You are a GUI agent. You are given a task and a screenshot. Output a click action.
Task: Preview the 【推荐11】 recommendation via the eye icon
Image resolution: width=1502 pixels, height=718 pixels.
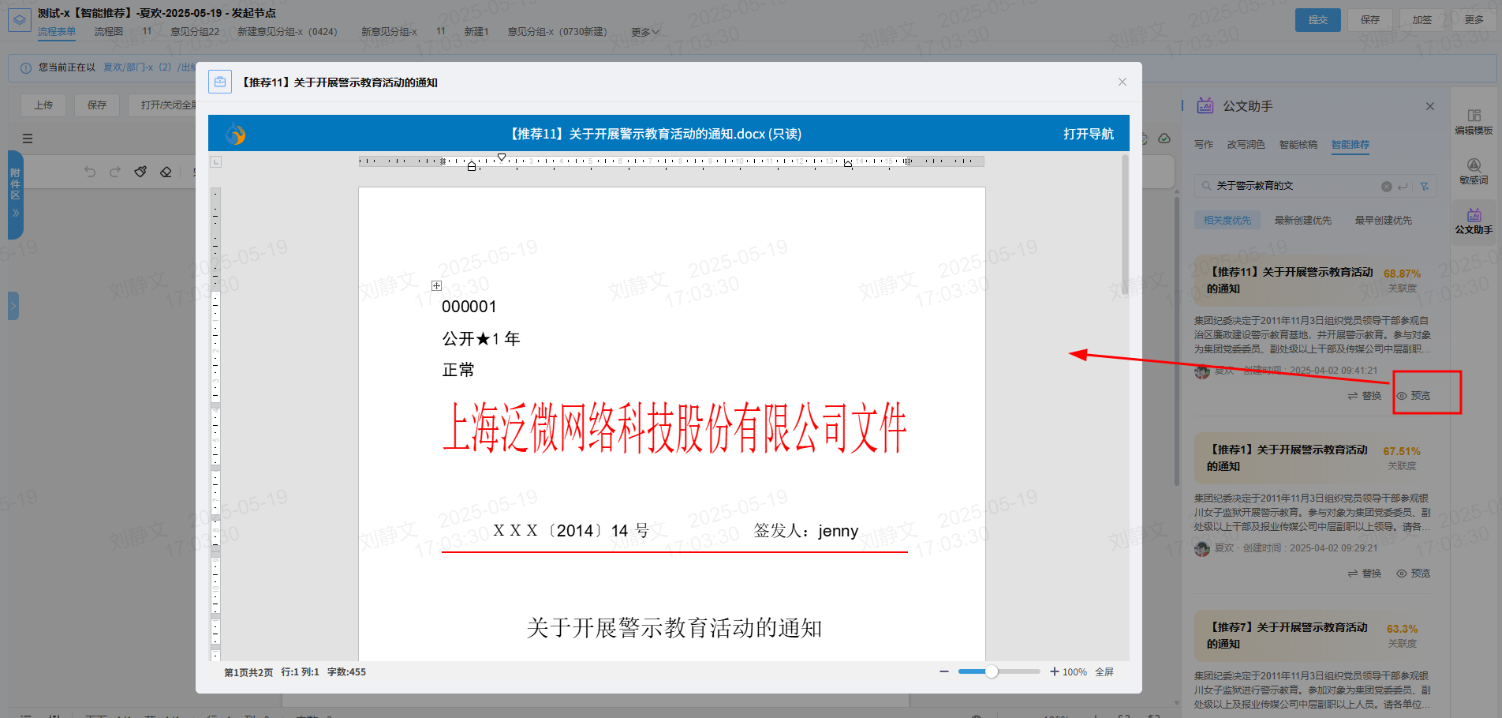1413,396
